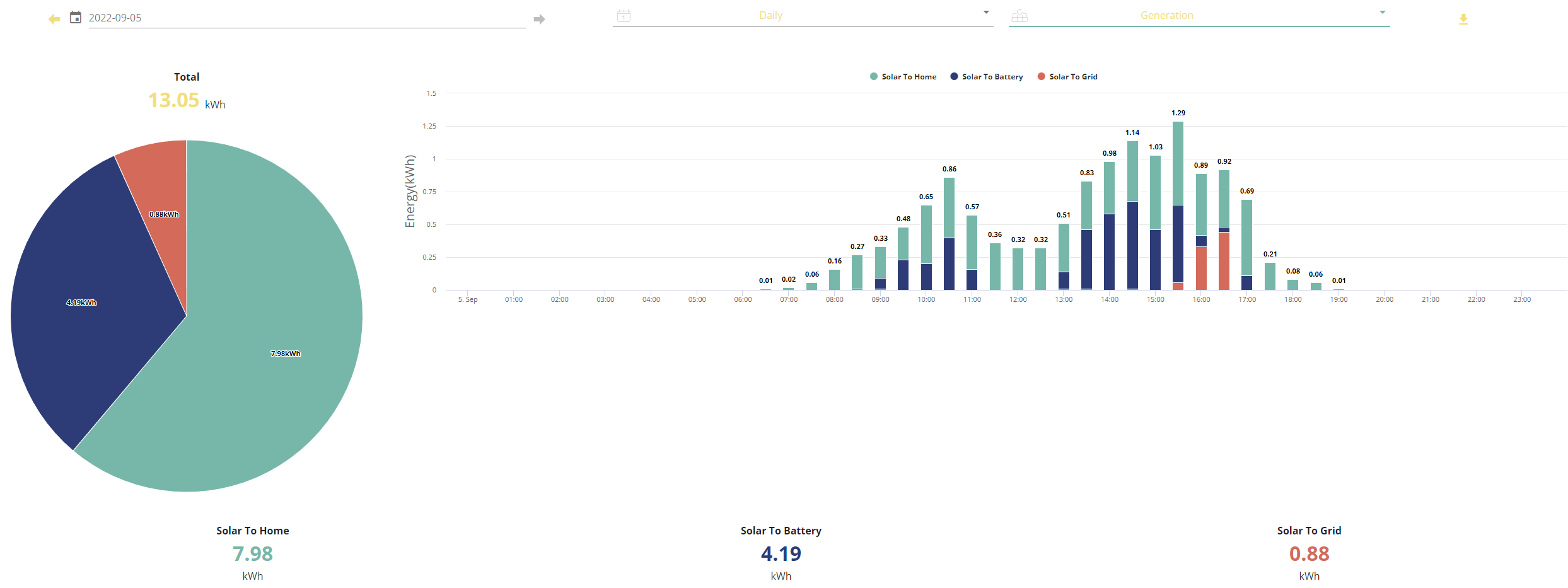Toggle Solar To Home legend series
1568x588 pixels.
point(903,77)
